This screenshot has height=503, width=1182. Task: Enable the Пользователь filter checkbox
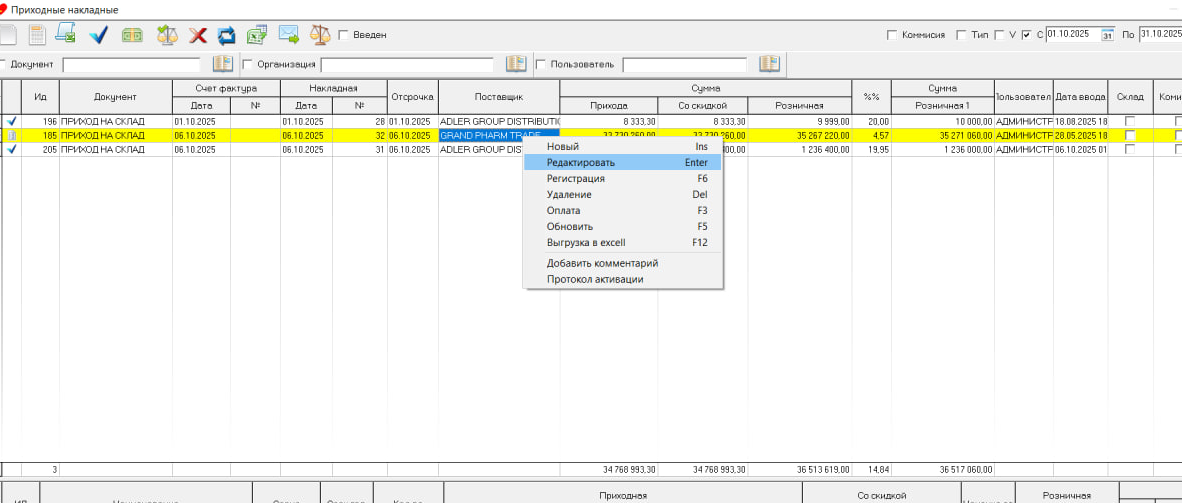540,64
